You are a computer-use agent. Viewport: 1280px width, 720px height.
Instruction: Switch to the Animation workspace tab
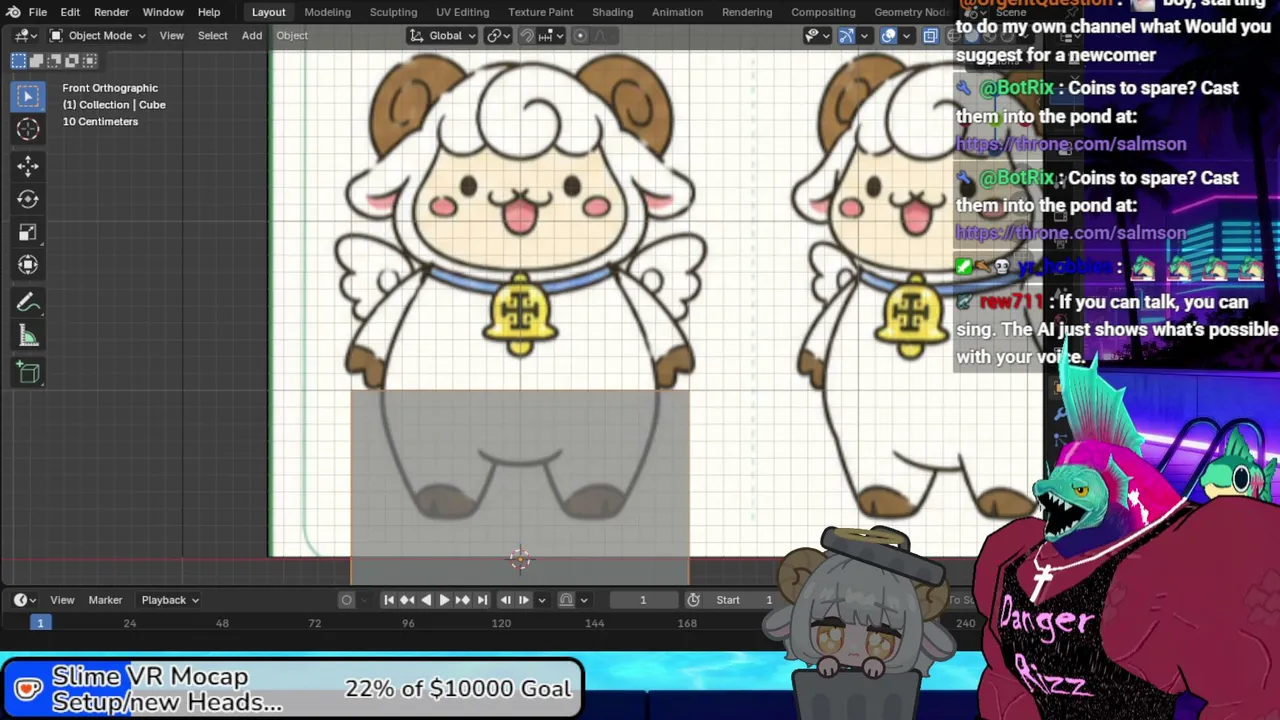pos(677,12)
